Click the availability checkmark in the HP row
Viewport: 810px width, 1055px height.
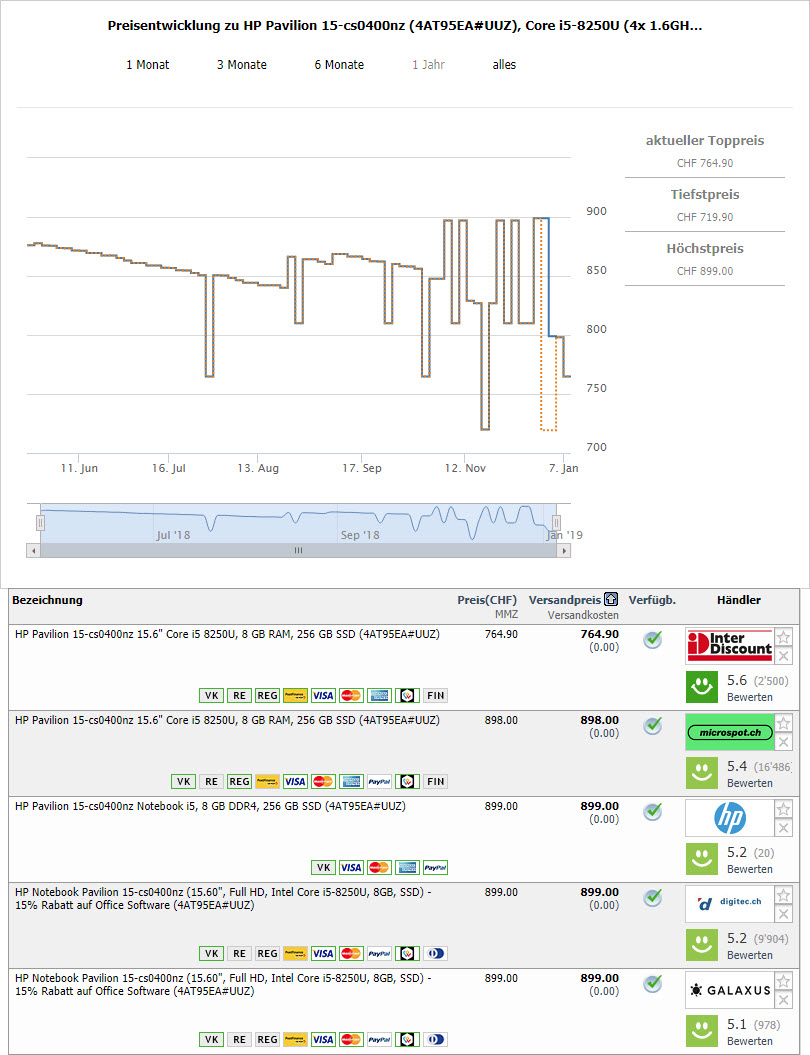click(x=652, y=812)
